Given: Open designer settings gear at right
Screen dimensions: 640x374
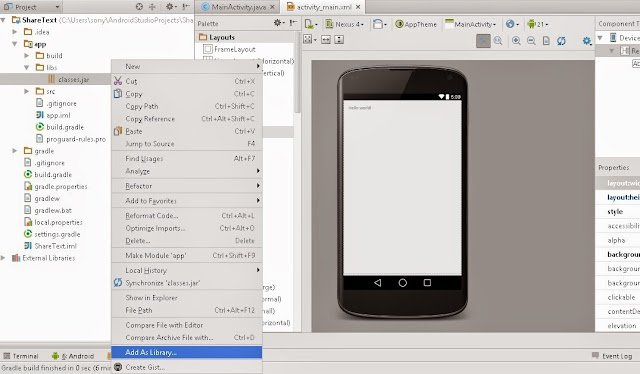Looking at the screenshot, I should [x=587, y=40].
